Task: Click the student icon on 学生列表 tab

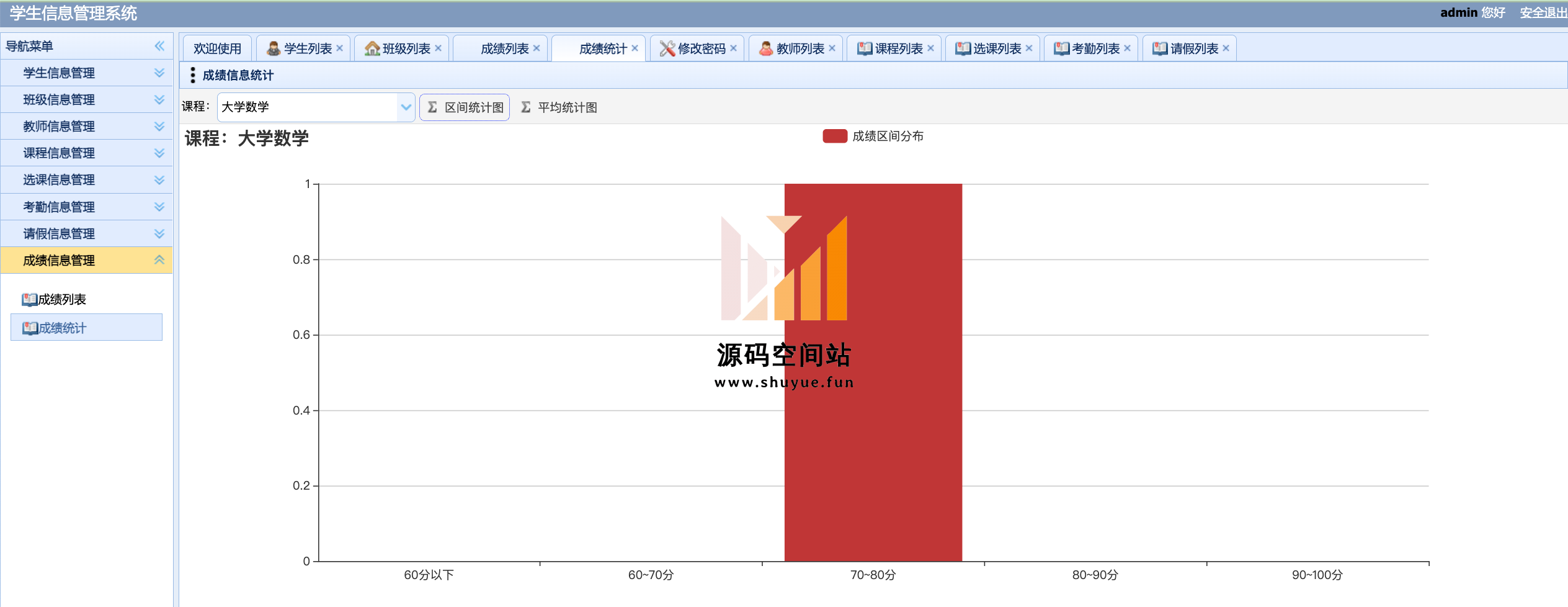Action: [273, 48]
